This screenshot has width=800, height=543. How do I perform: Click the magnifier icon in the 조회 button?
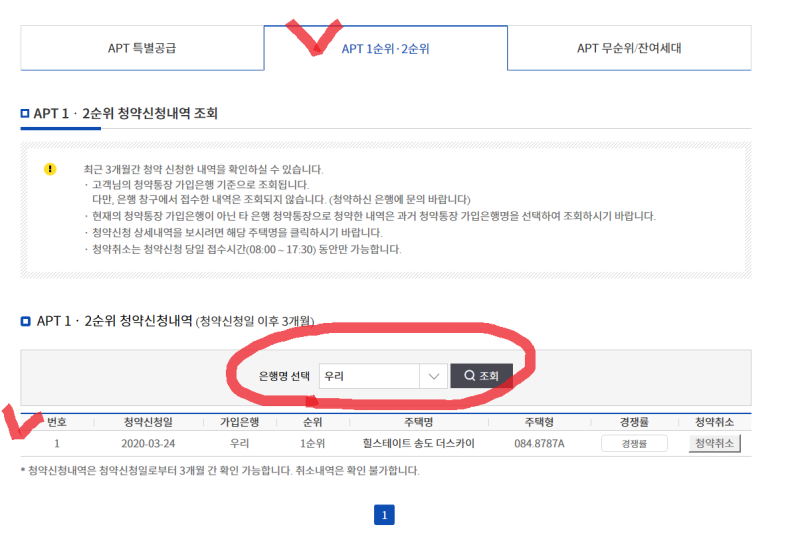469,376
